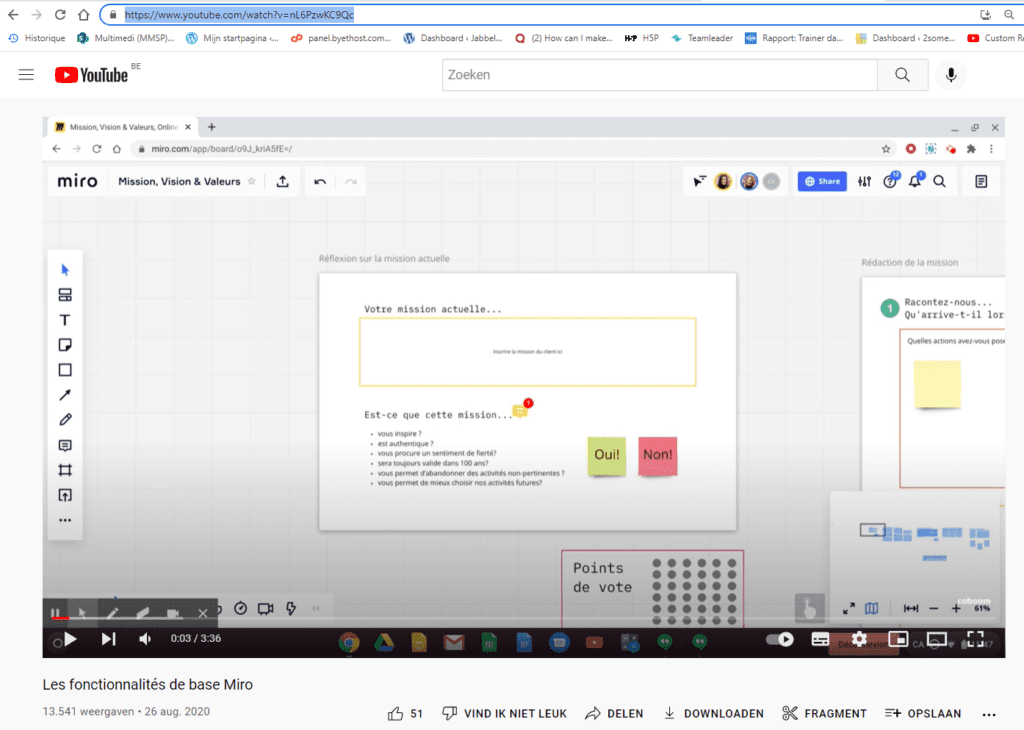The width and height of the screenshot is (1024, 730).
Task: Open more actions menu beside OPSLAAN
Action: pyautogui.click(x=989, y=714)
